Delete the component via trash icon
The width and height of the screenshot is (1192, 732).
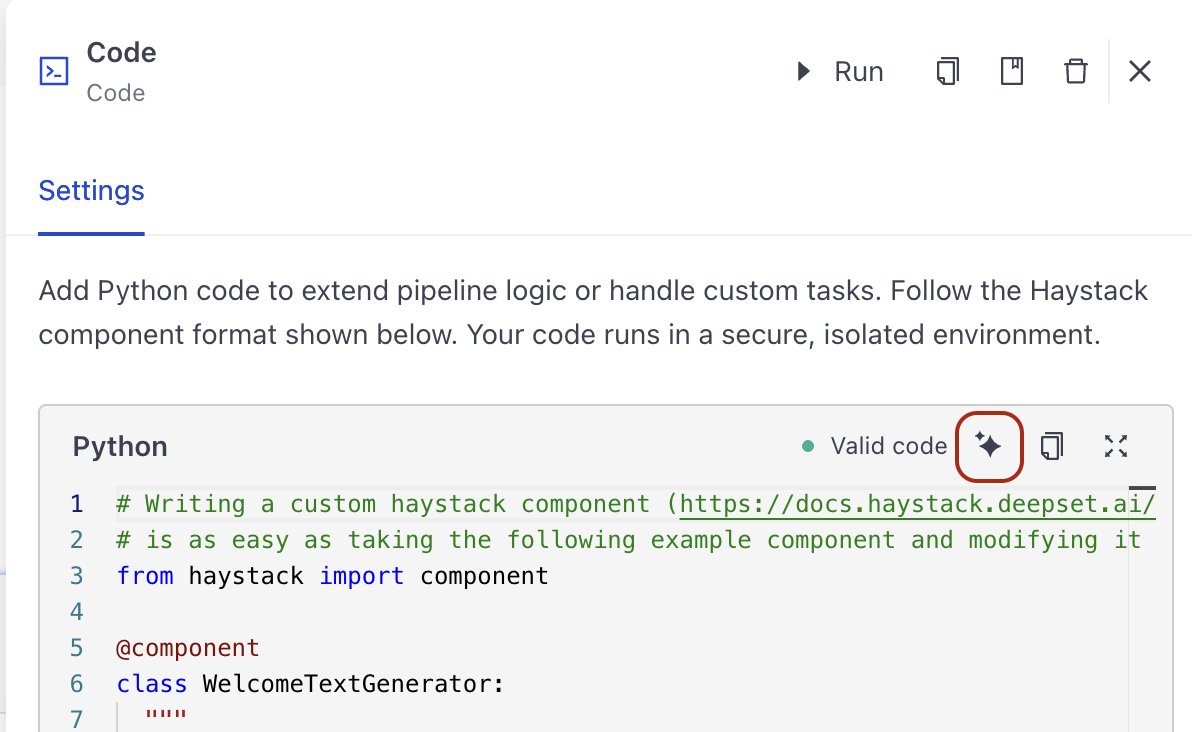[x=1075, y=71]
